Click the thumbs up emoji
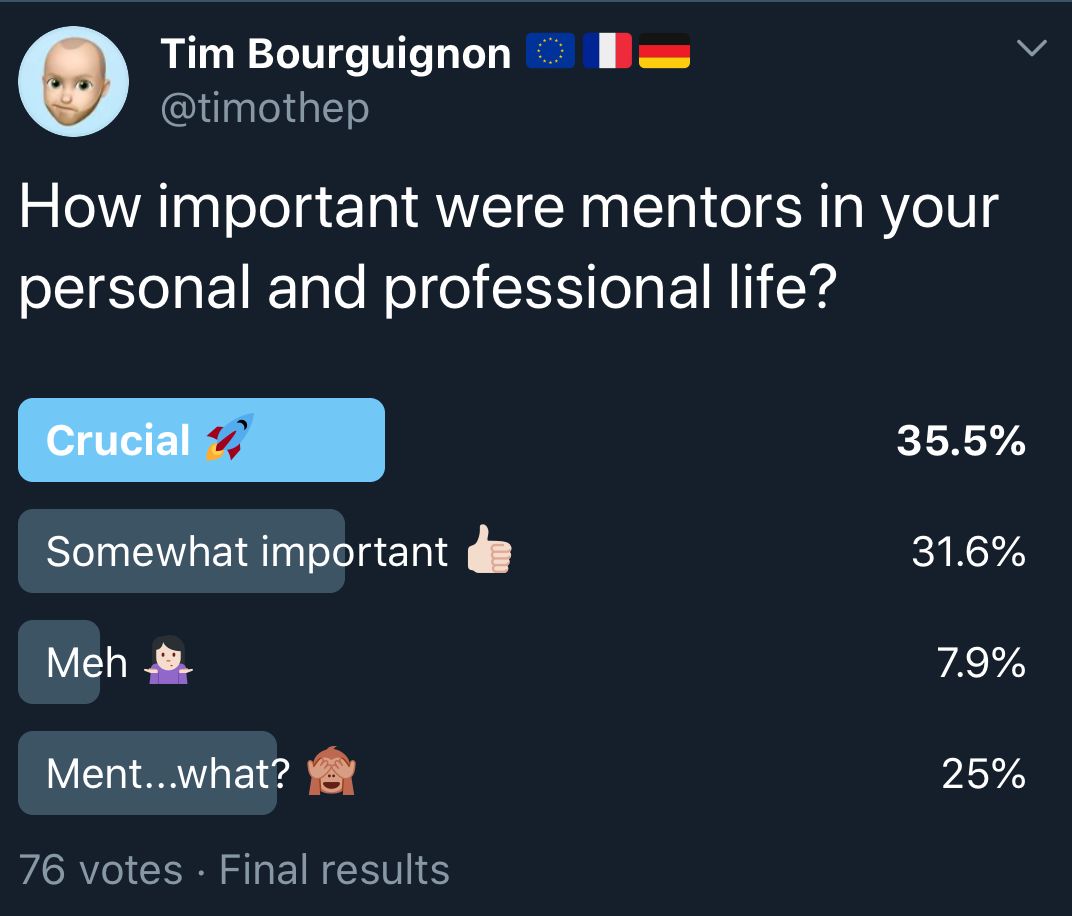 click(x=489, y=549)
